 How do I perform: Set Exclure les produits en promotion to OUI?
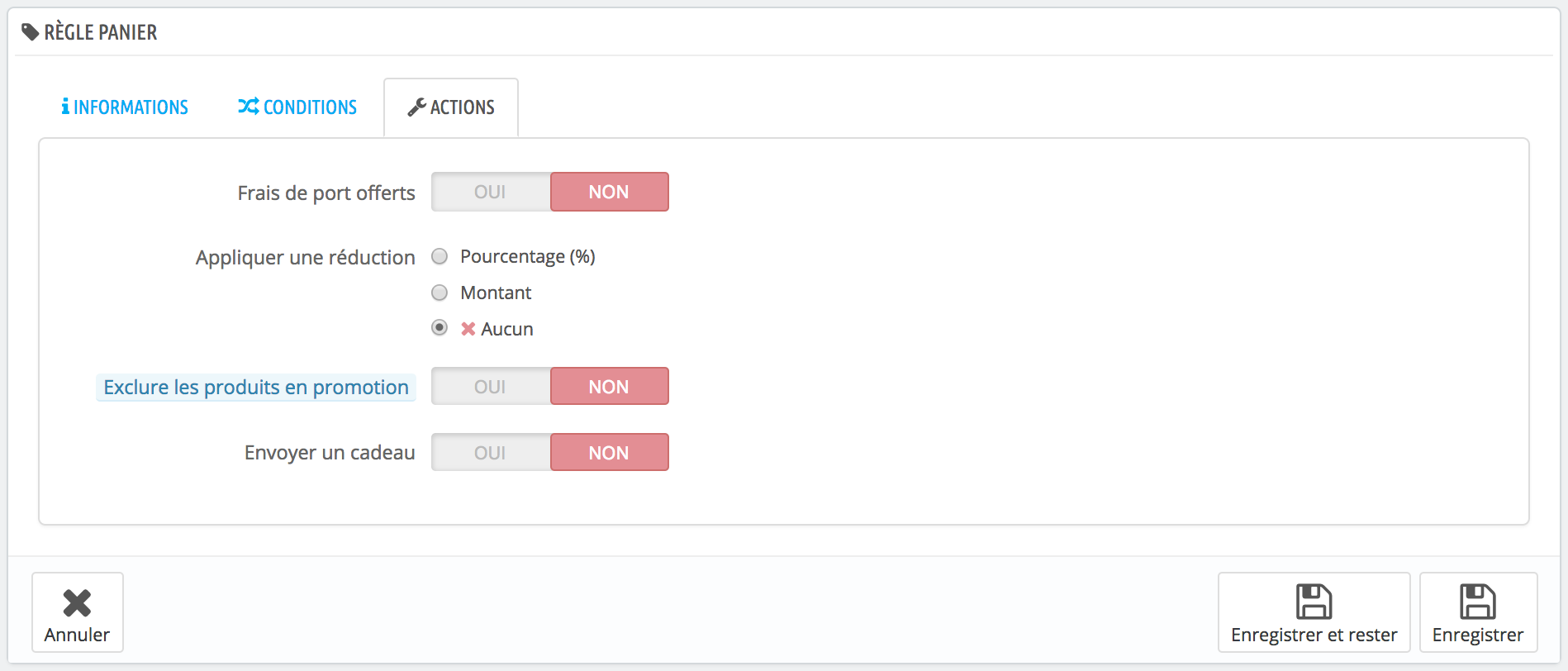(491, 387)
